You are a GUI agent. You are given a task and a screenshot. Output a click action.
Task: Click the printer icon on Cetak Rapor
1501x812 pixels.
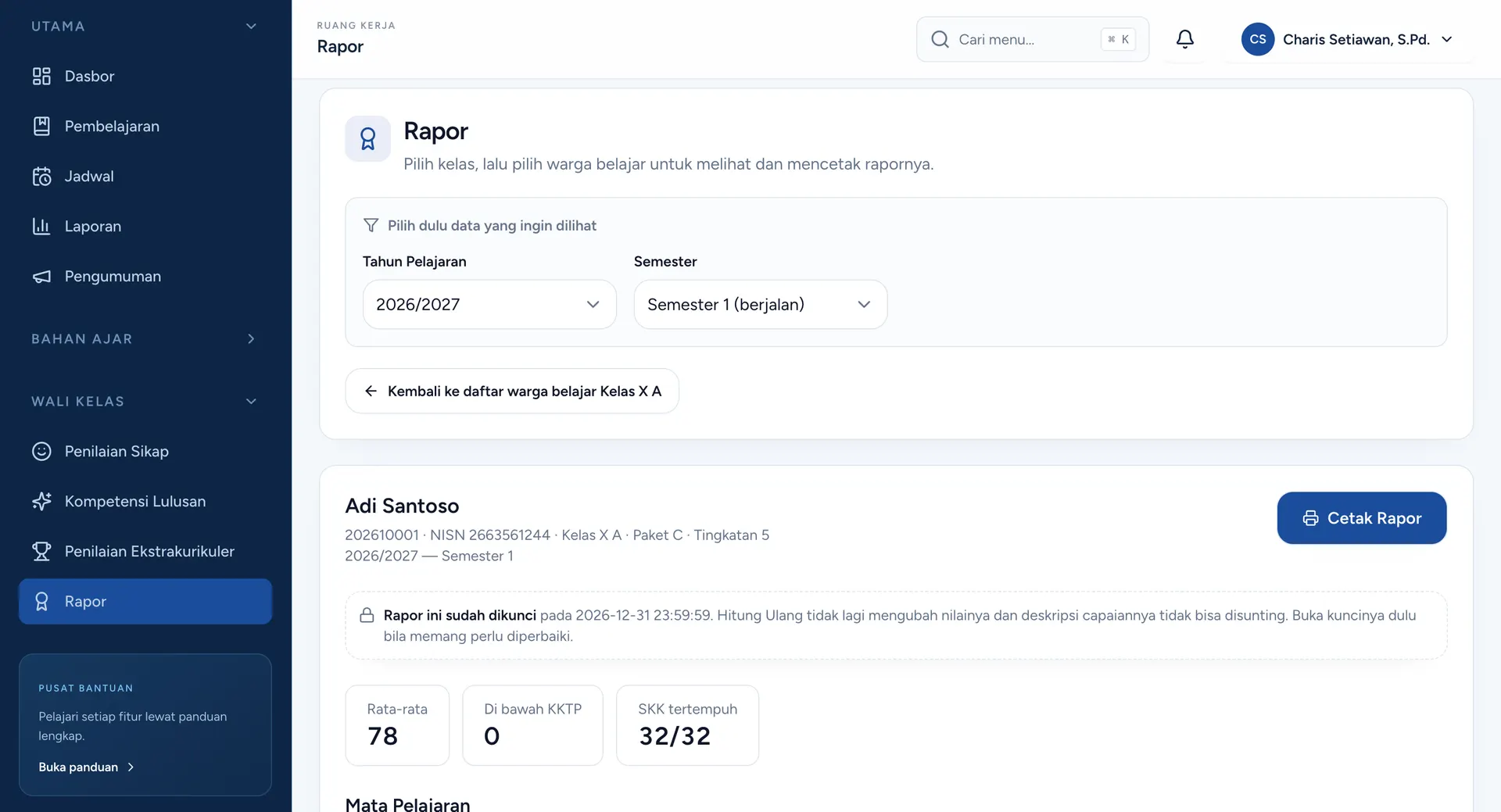pos(1310,518)
